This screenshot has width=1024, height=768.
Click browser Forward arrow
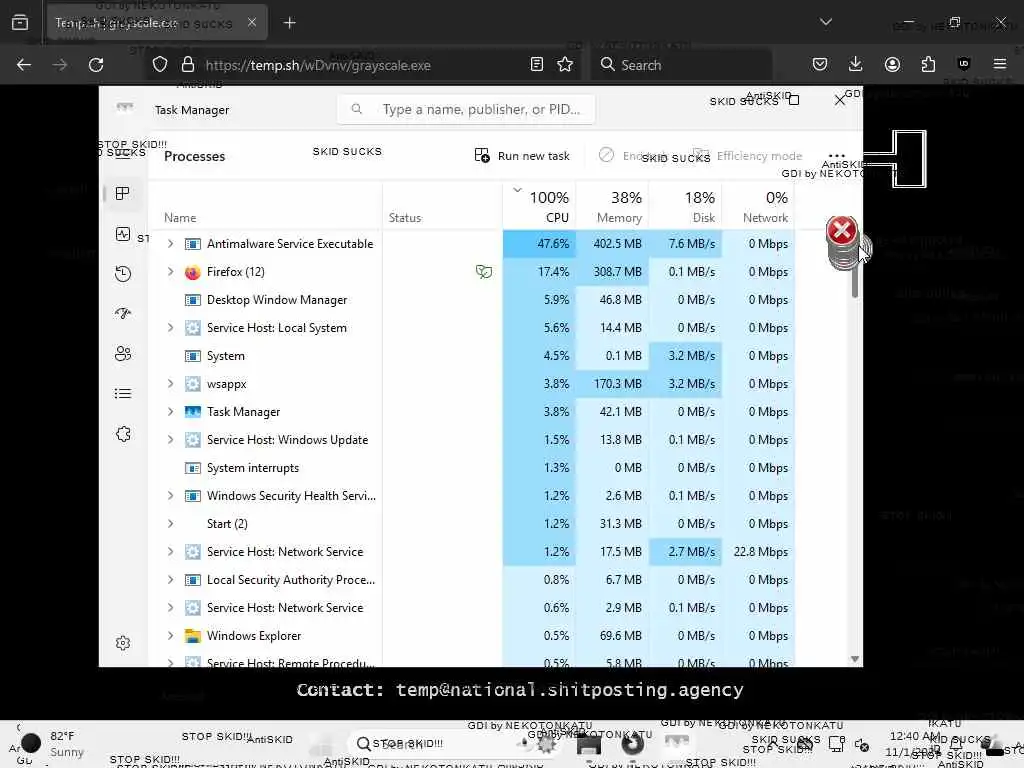coord(59,65)
